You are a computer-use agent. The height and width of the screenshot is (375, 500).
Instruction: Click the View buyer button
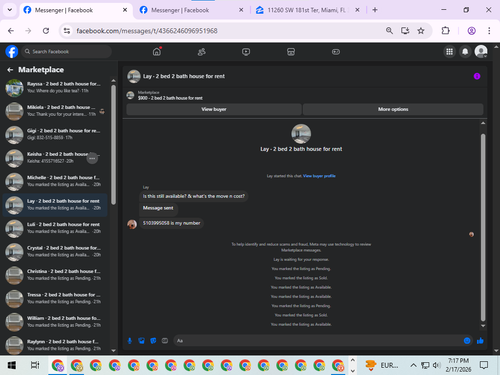(214, 109)
